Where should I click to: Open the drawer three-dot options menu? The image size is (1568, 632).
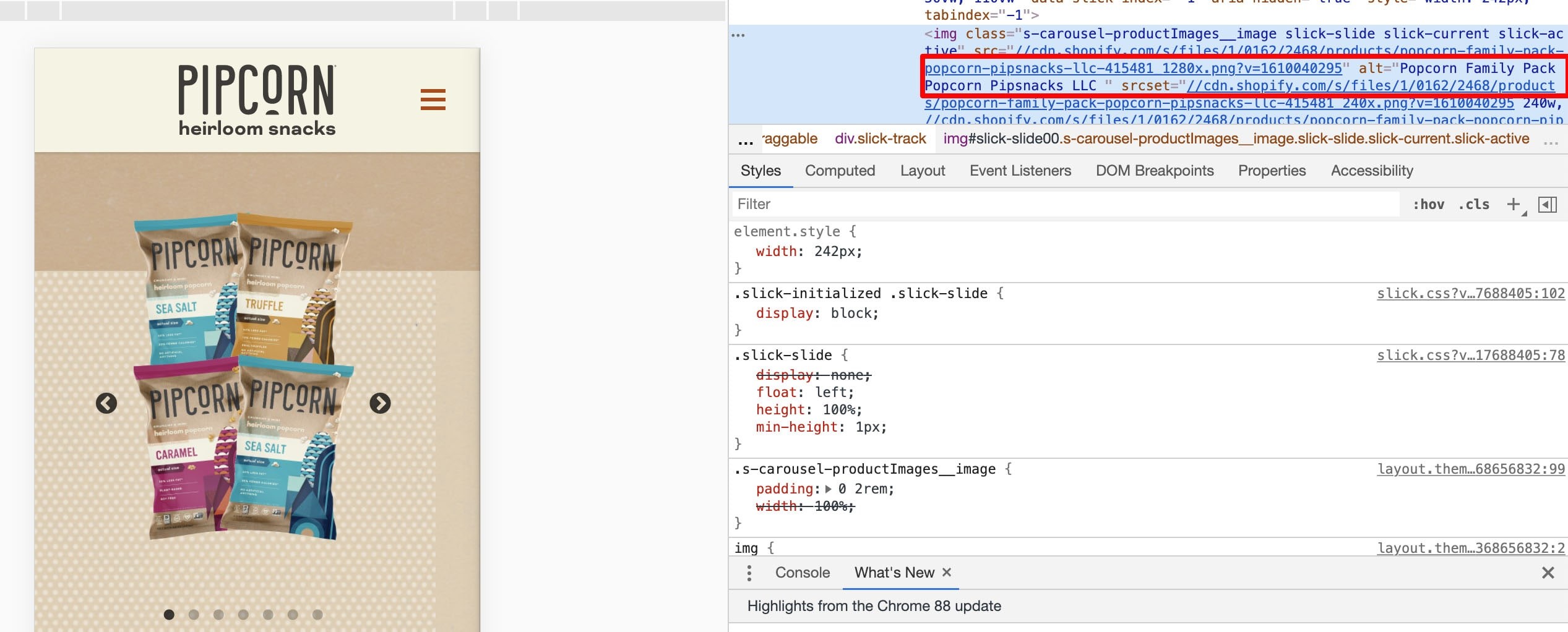(x=749, y=573)
